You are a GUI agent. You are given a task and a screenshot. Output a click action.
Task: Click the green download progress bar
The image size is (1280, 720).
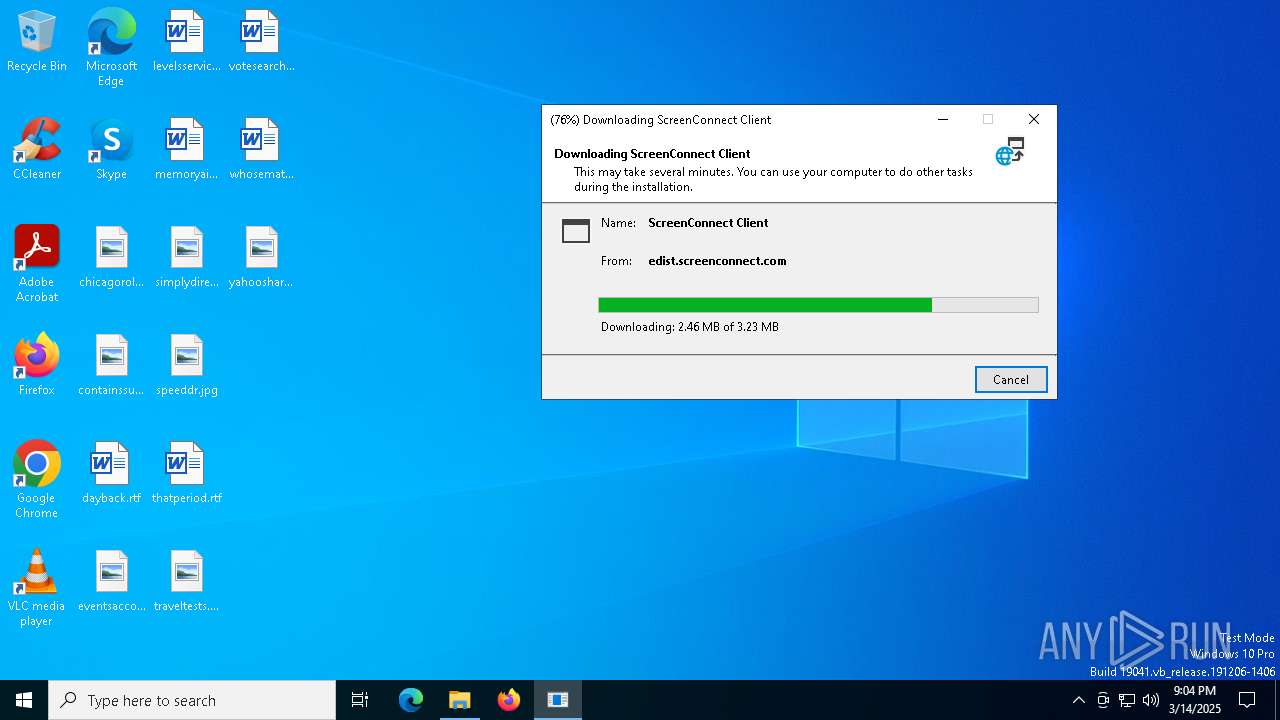coord(818,305)
